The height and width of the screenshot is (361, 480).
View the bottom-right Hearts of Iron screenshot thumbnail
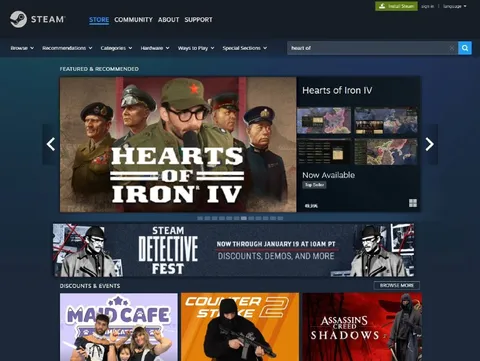click(x=386, y=152)
